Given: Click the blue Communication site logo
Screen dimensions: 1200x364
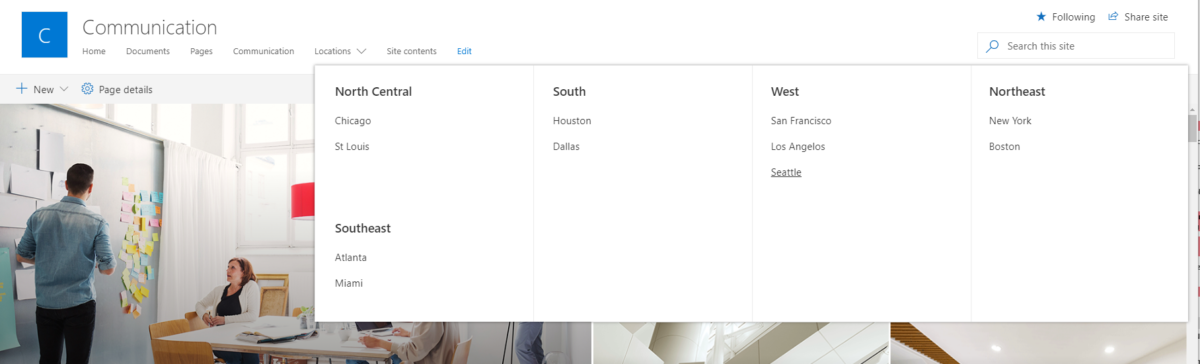Looking at the screenshot, I should tap(44, 35).
